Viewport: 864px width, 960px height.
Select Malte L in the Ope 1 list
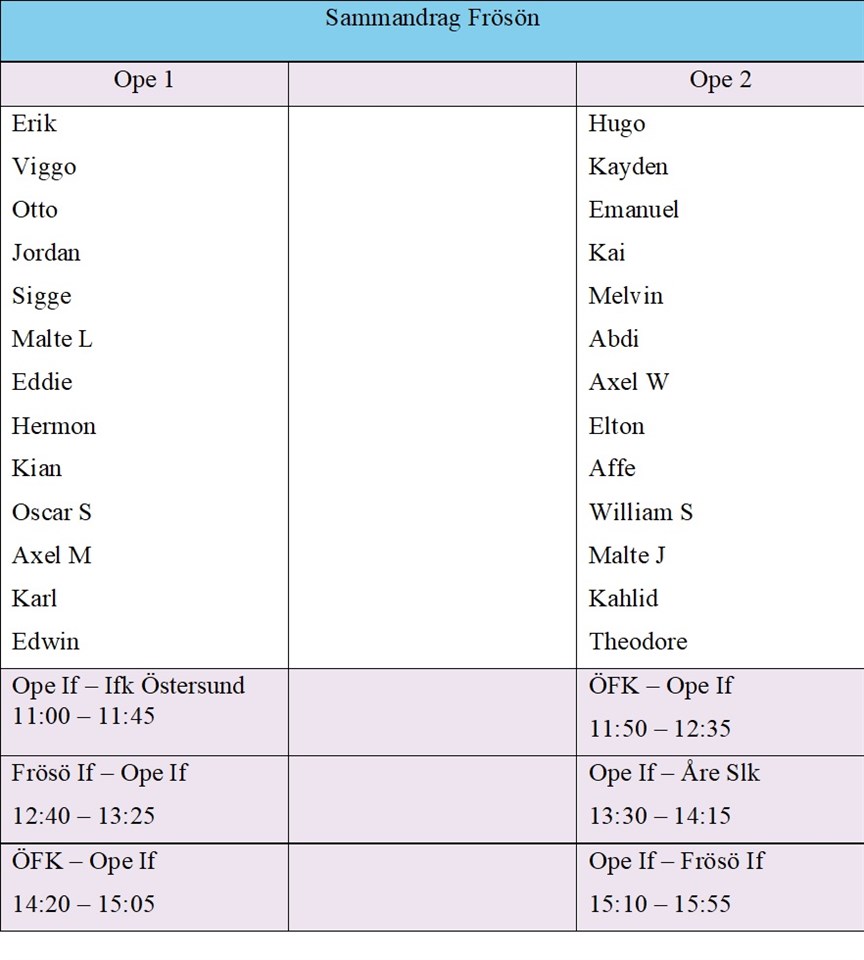[x=52, y=339]
